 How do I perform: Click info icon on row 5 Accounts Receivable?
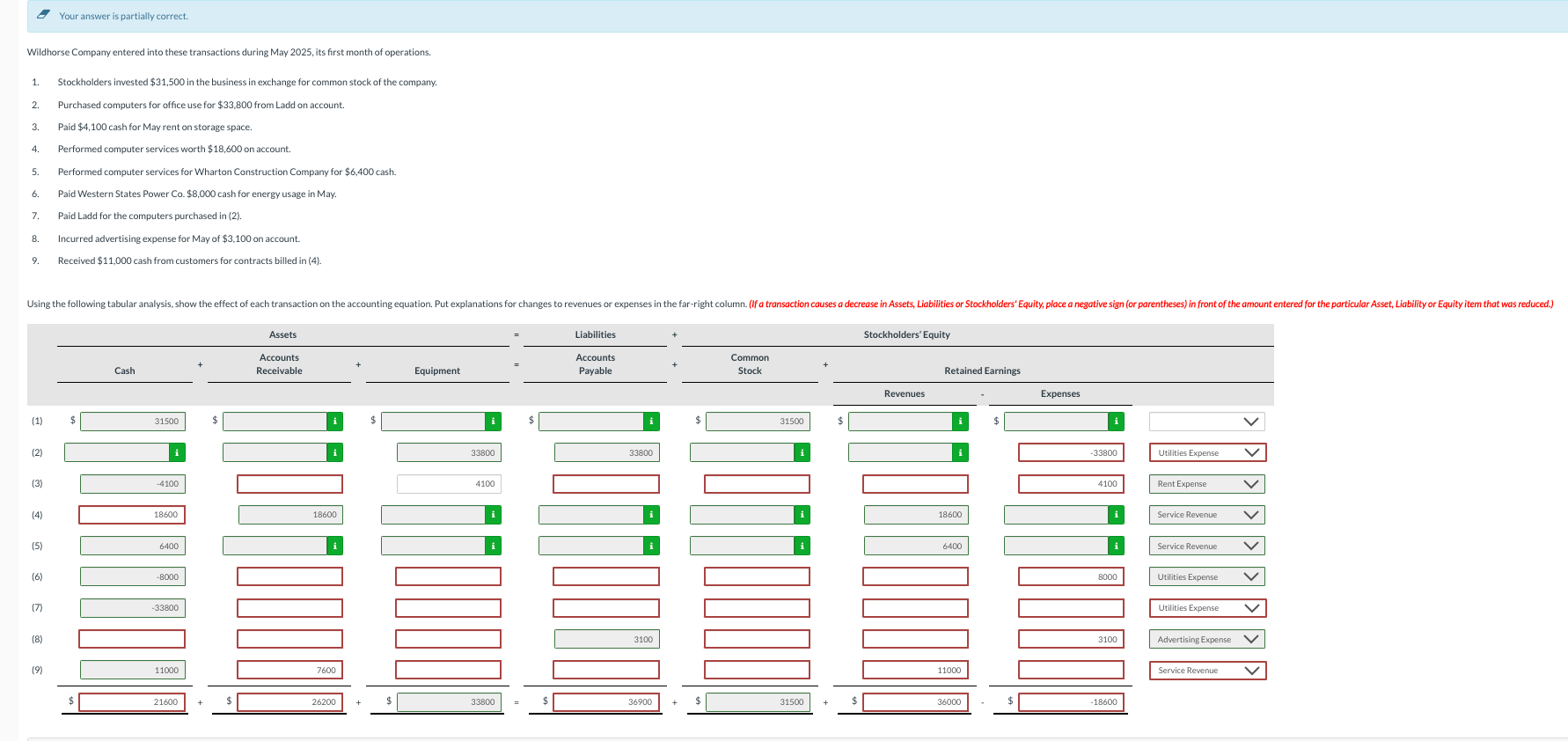pyautogui.click(x=335, y=546)
